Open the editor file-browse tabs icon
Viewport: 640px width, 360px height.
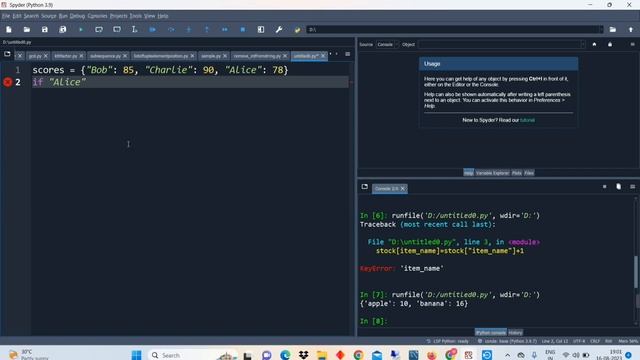7,54
